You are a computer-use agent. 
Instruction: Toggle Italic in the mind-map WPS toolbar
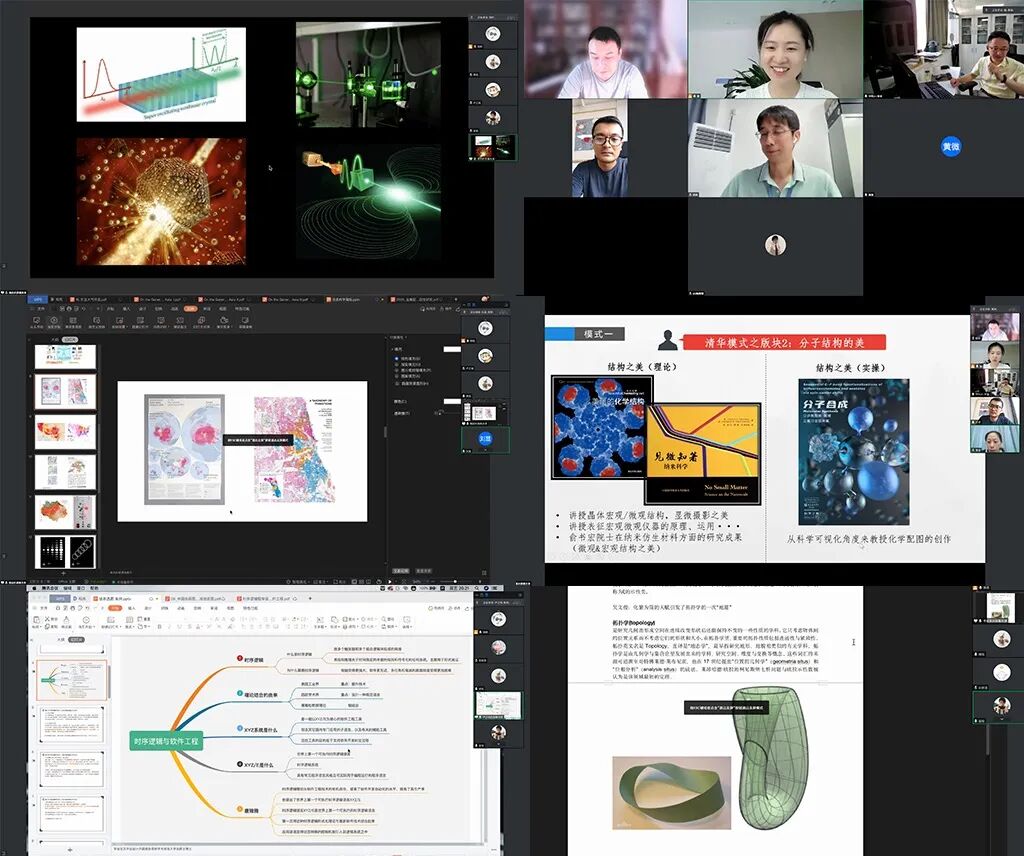[169, 626]
